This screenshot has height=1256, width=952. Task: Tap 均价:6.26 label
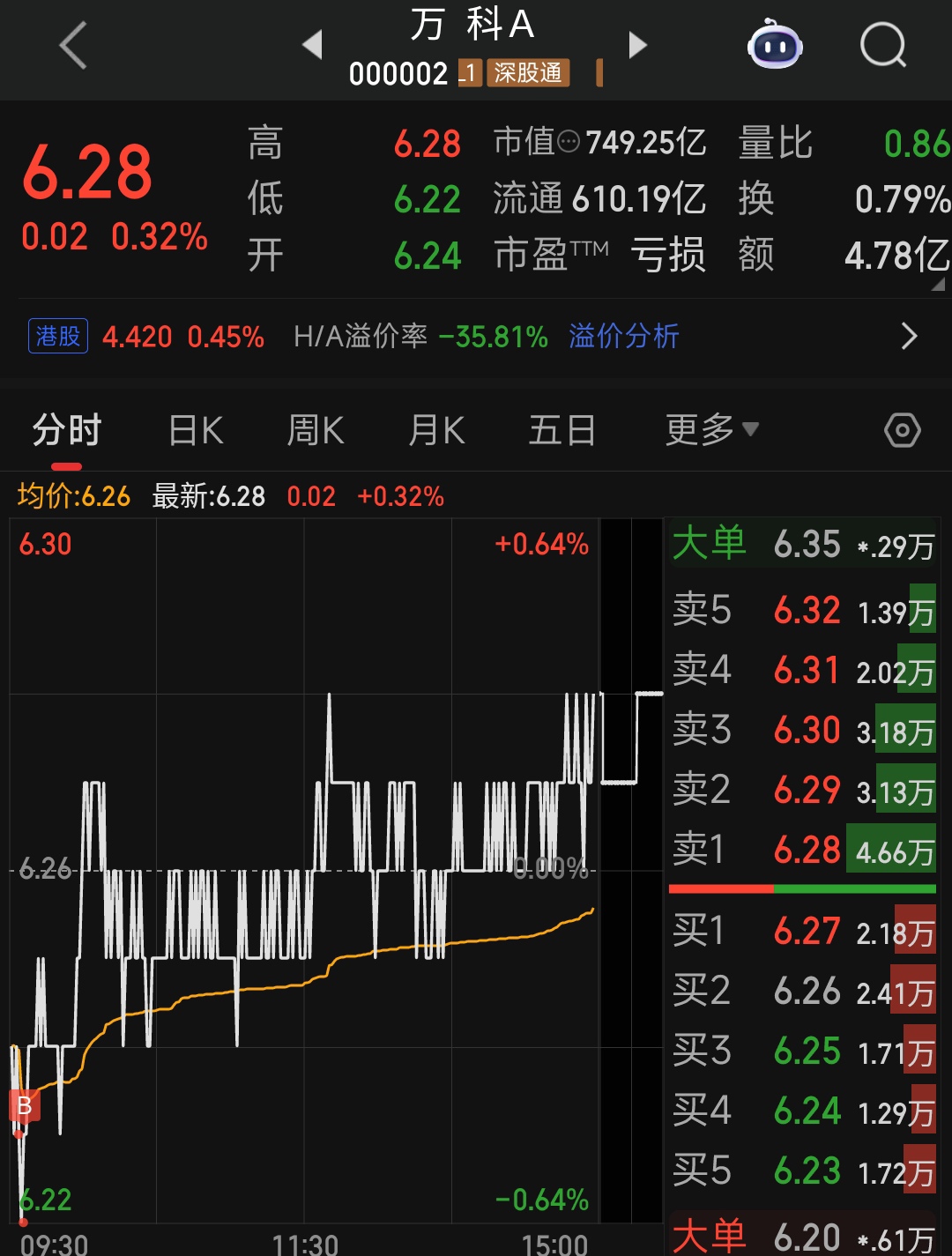pos(73,496)
